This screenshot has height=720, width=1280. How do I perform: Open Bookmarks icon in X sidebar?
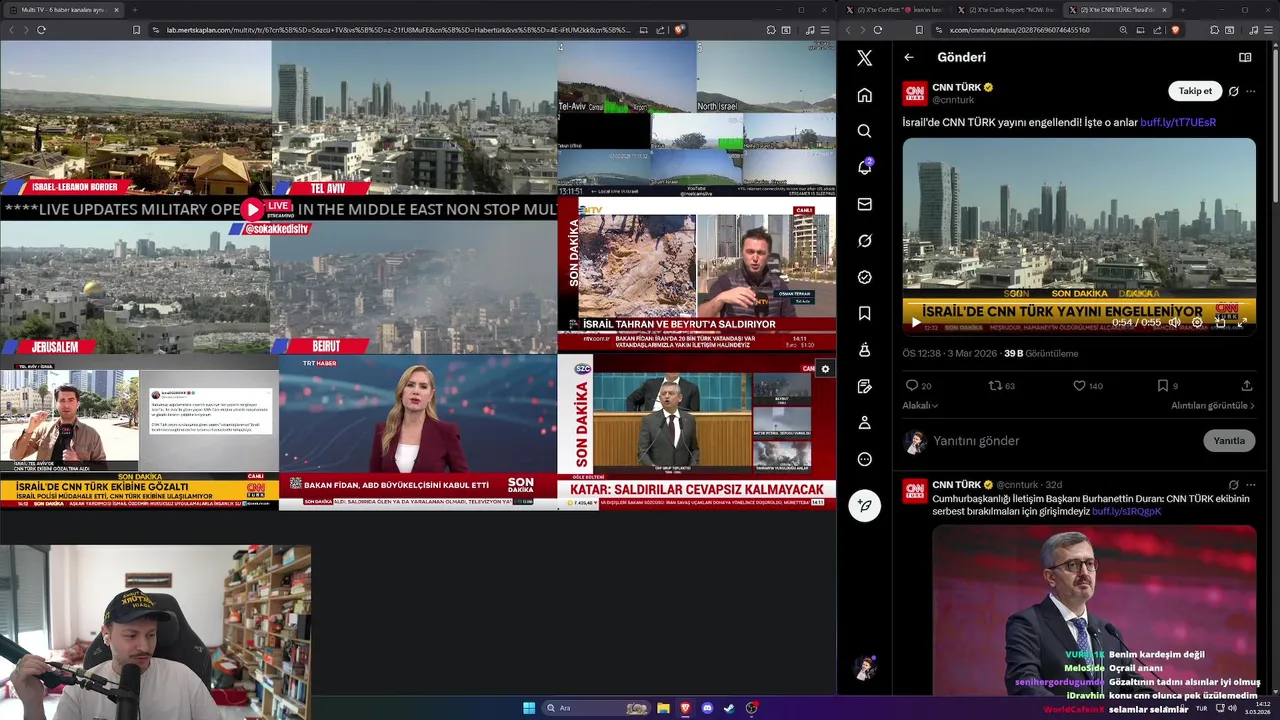coord(865,313)
